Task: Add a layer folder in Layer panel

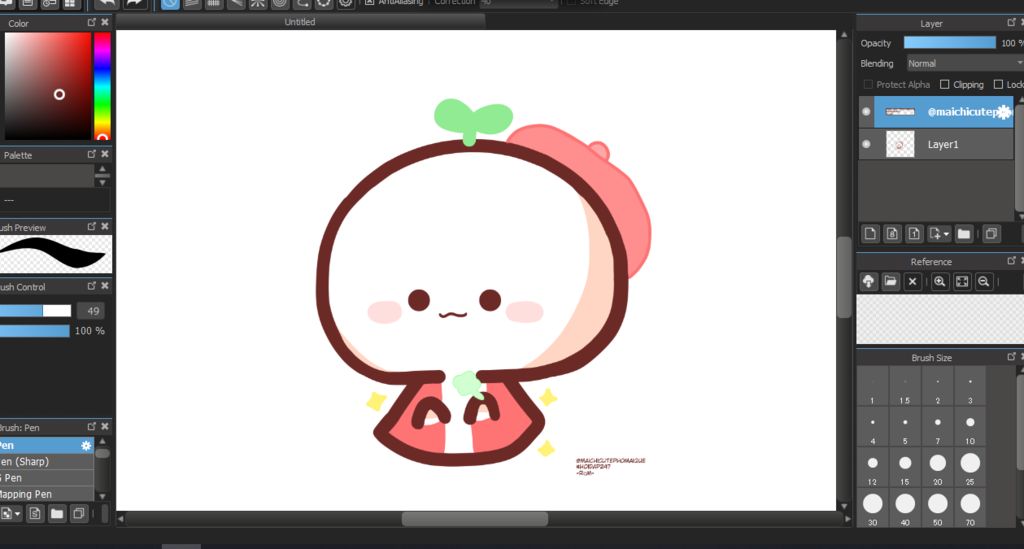Action: tap(964, 234)
